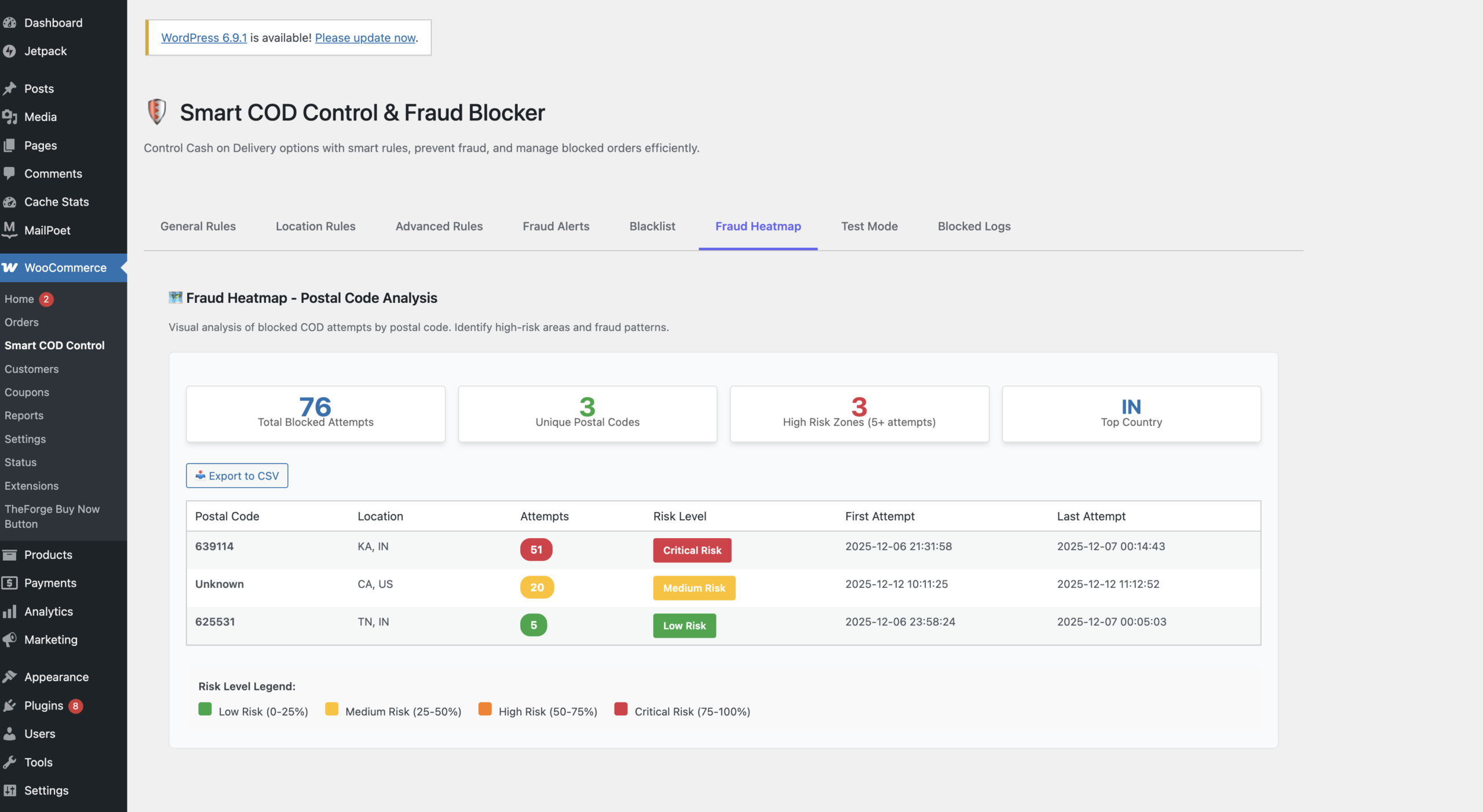Click the Jetpack sidebar icon
Viewport: 1483px width, 812px height.
click(x=10, y=51)
